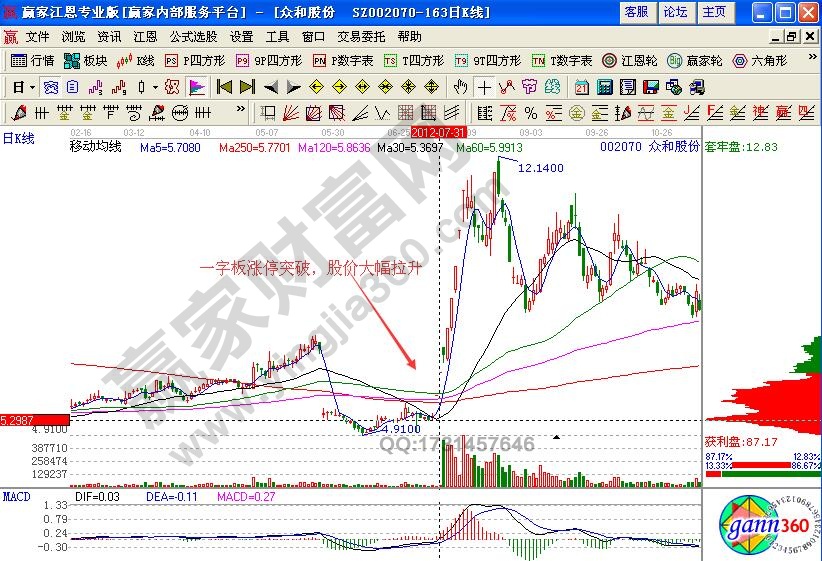Expand the candlestick style dropdown arrow
This screenshot has height=561, width=822.
coord(154,86)
